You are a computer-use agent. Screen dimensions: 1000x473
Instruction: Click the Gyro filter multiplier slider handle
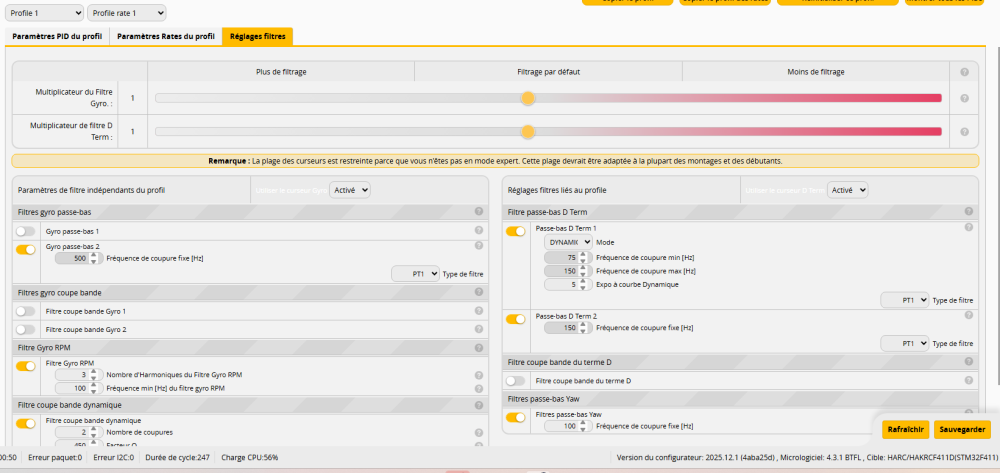point(528,98)
